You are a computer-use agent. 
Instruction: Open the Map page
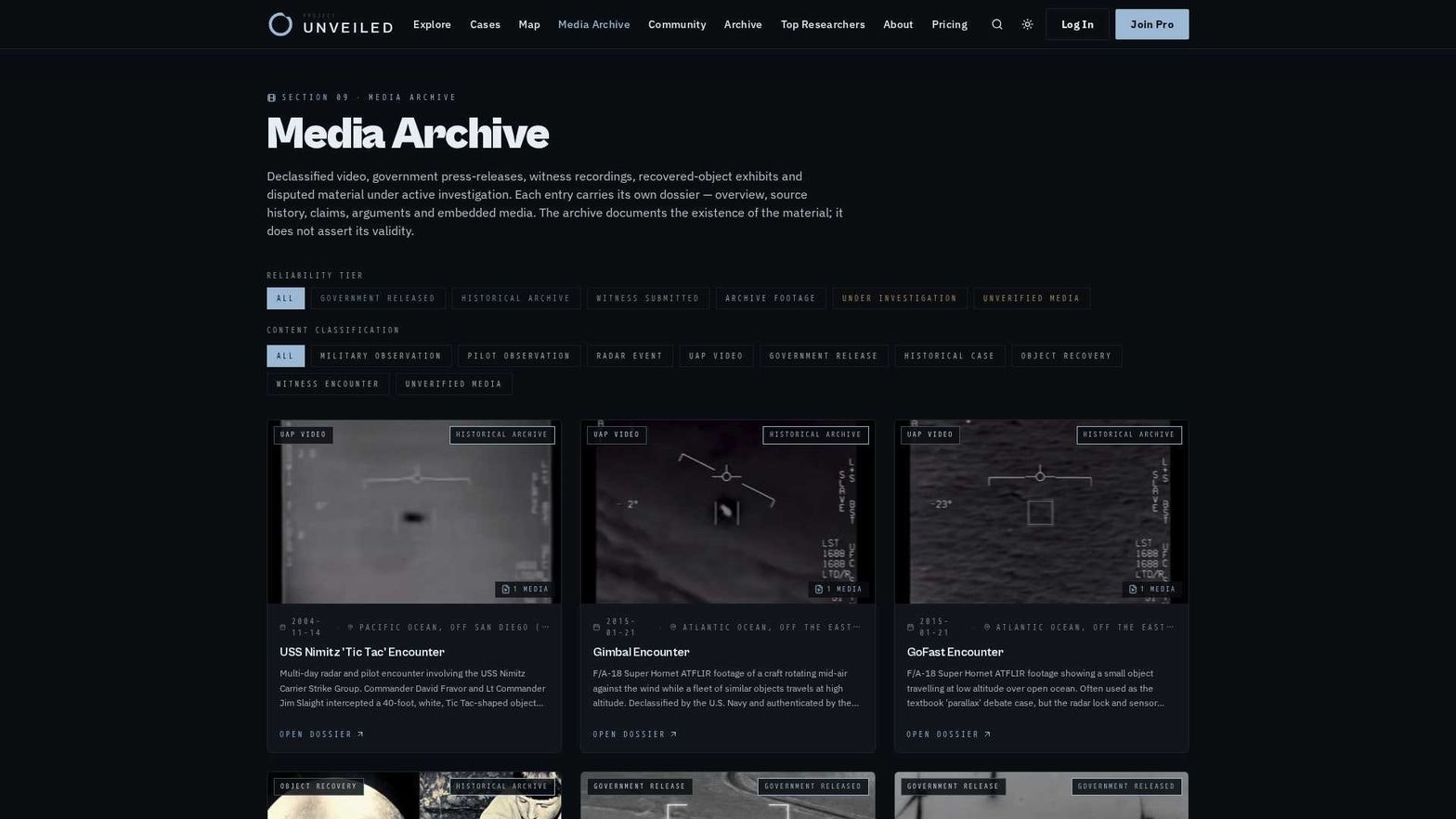529,24
